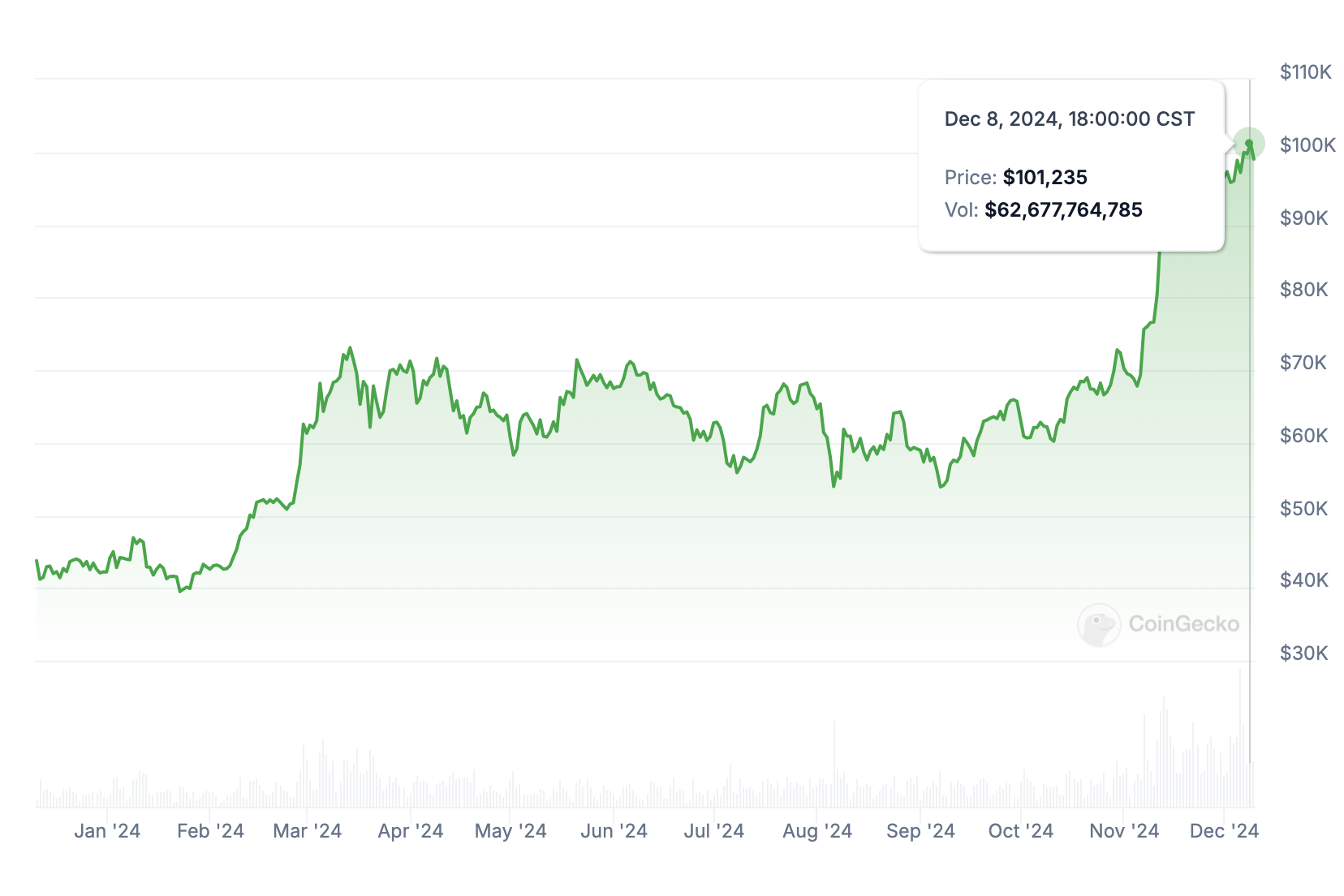
Task: Click the $40K y-axis label
Action: point(1304,580)
